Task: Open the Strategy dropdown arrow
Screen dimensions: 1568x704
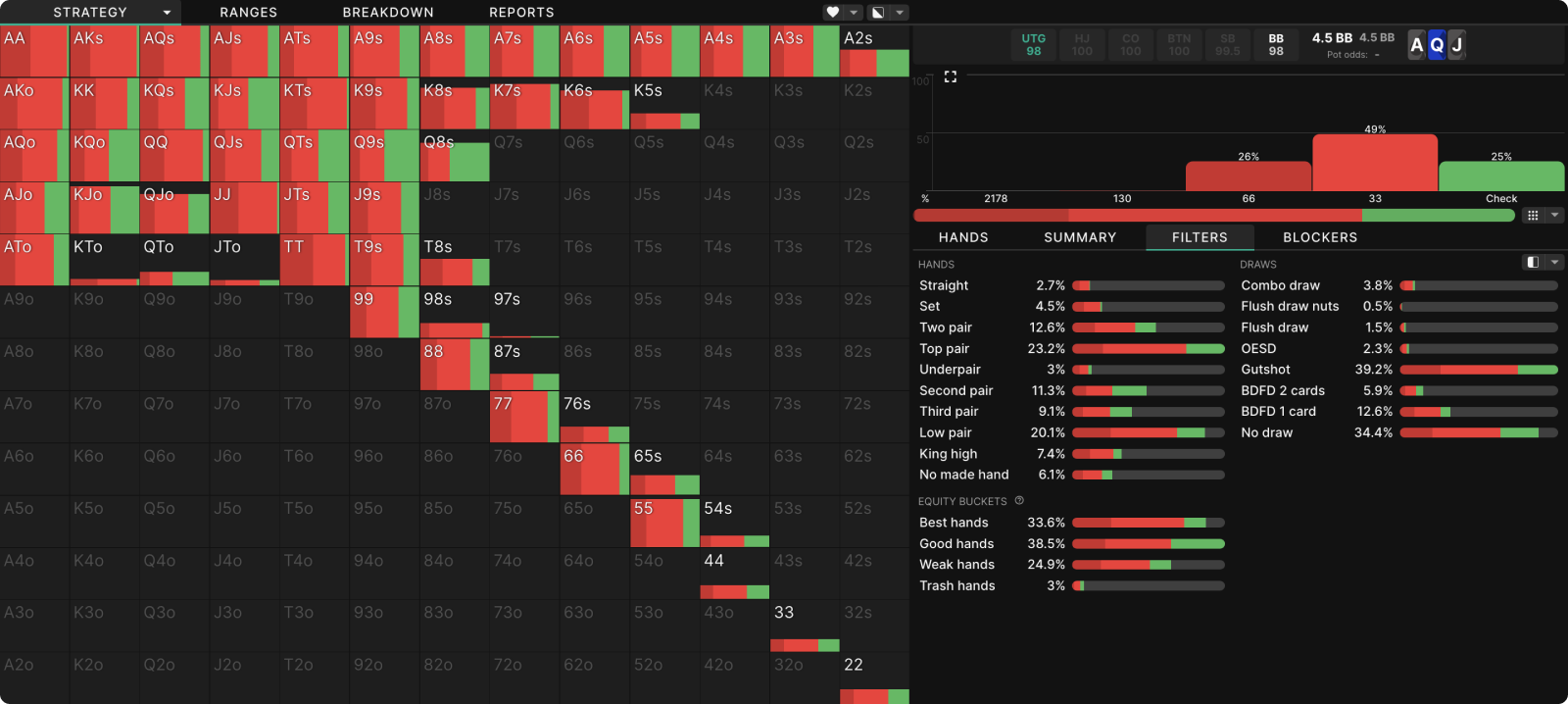Action: tap(167, 13)
